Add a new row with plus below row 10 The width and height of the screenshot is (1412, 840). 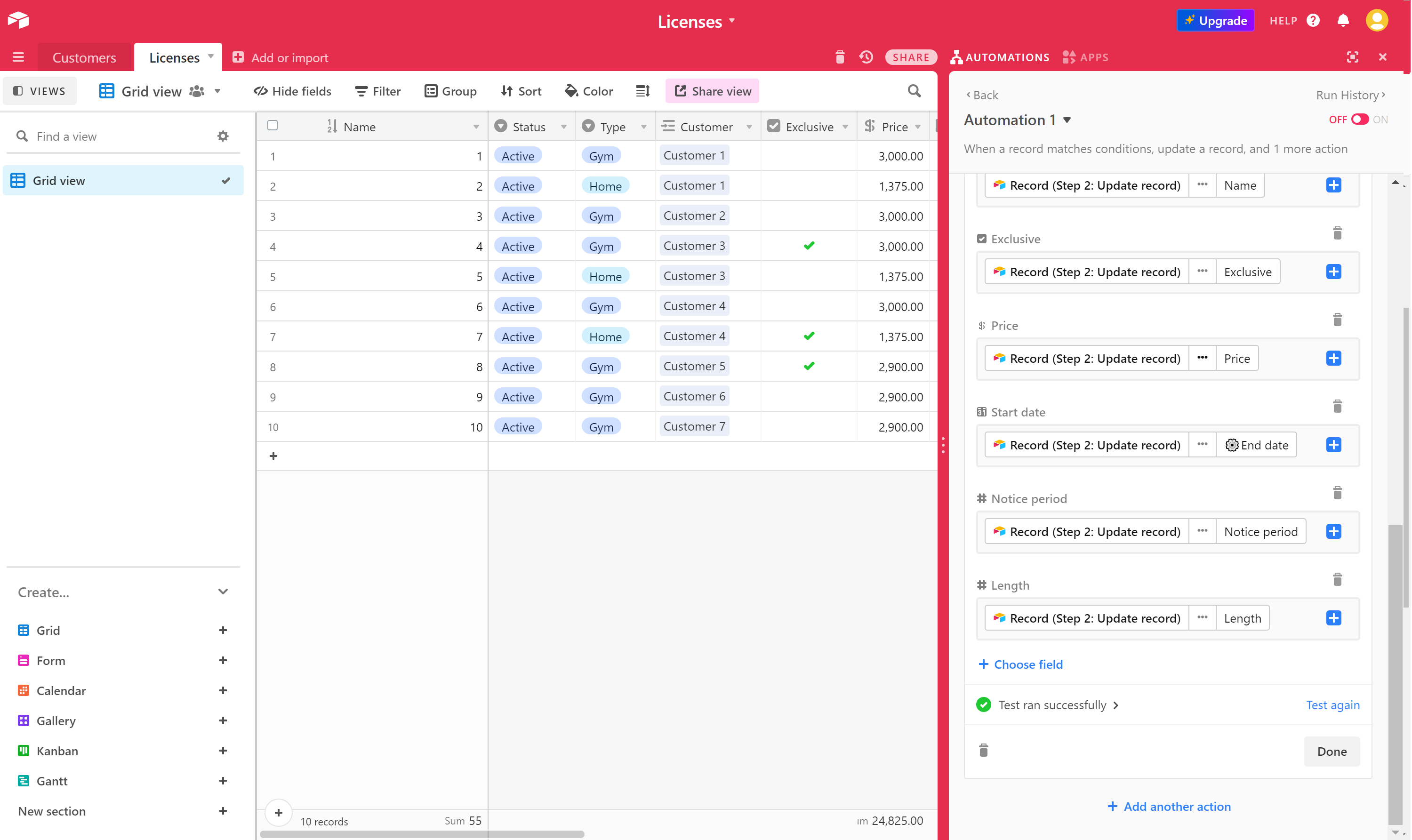[273, 456]
